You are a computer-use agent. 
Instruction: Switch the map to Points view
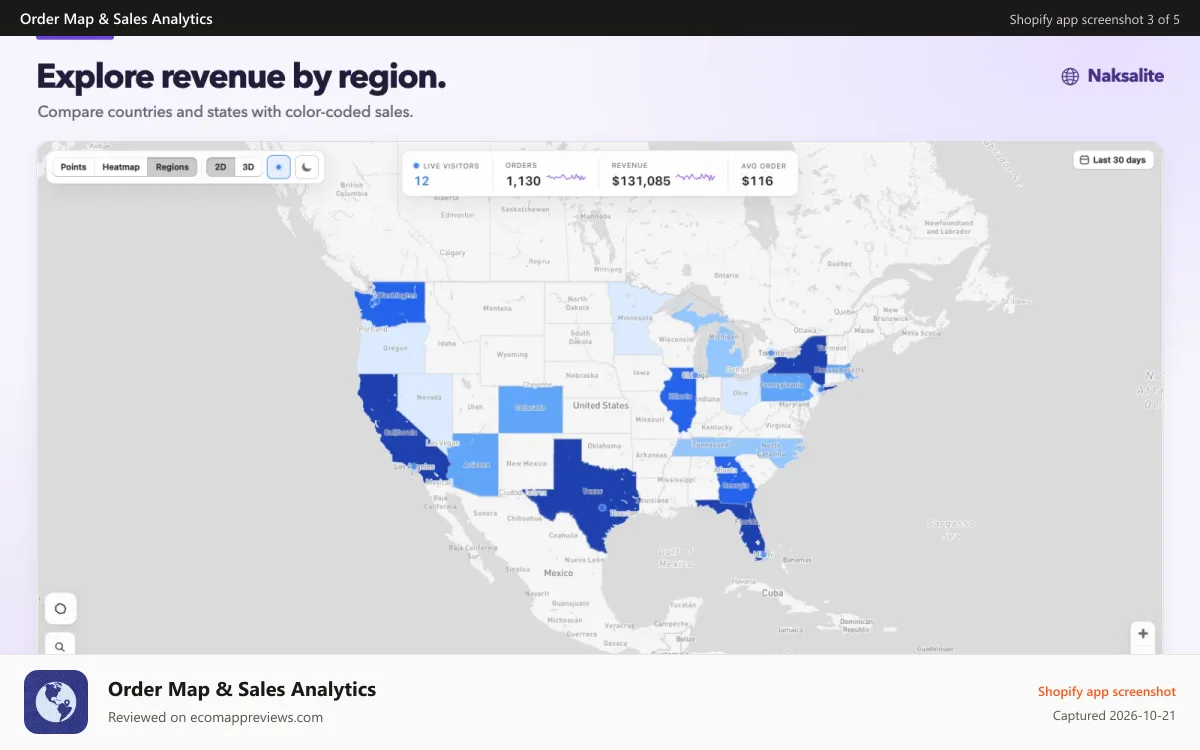click(x=74, y=167)
